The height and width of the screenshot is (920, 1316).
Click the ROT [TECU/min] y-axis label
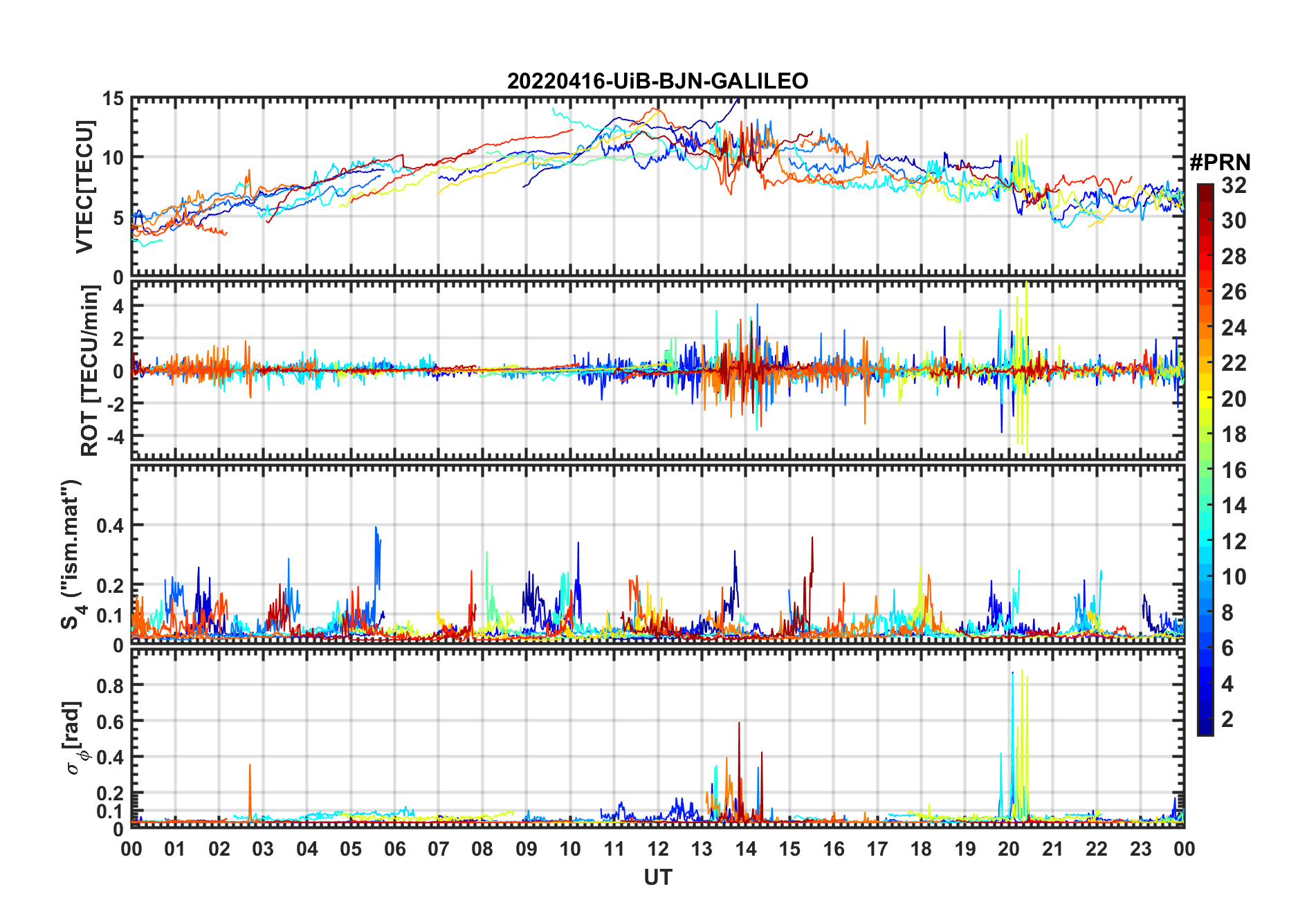(x=89, y=371)
